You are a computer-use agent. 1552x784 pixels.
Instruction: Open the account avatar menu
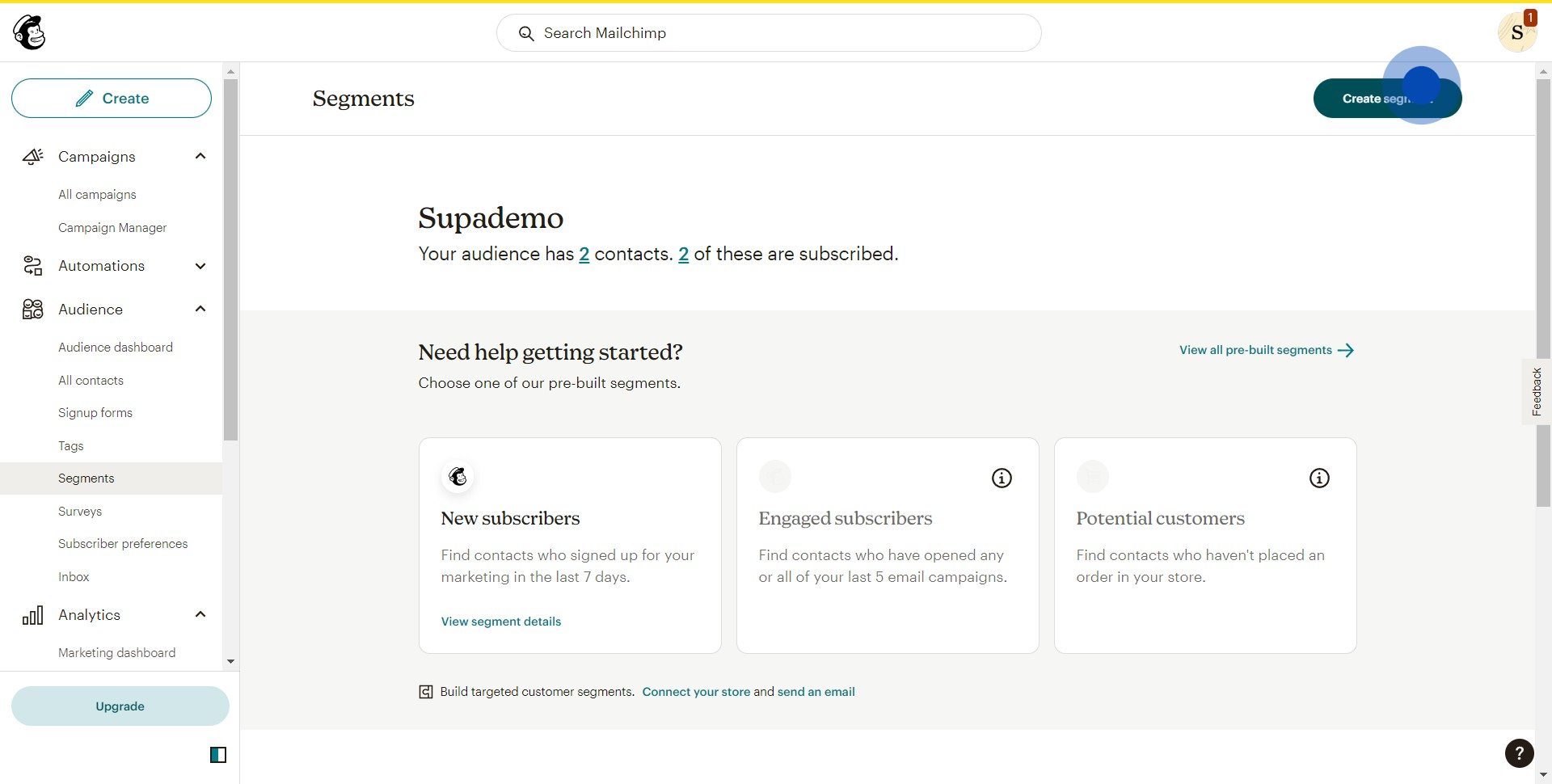click(1516, 33)
